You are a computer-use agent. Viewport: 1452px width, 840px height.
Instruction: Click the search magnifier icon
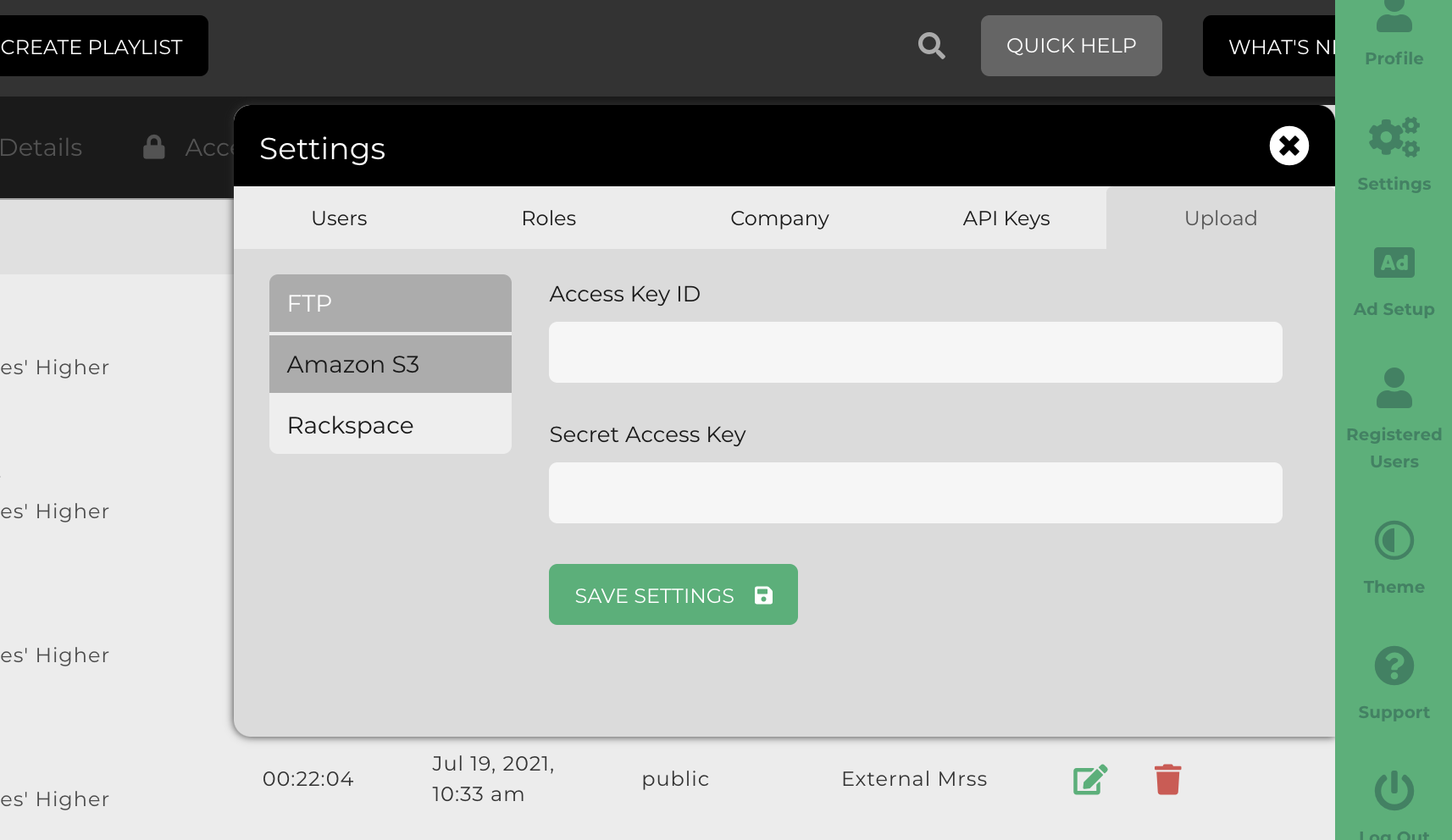tap(931, 46)
